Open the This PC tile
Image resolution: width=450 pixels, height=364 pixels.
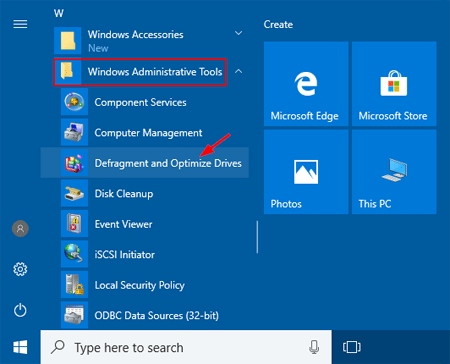[394, 172]
